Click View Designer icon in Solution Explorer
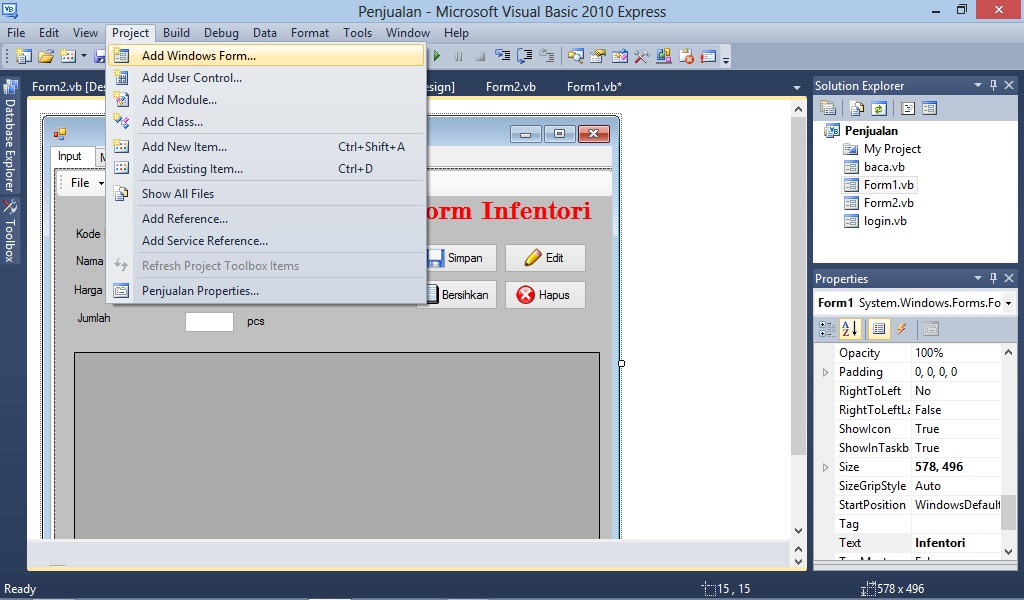This screenshot has width=1024, height=600. (x=929, y=108)
